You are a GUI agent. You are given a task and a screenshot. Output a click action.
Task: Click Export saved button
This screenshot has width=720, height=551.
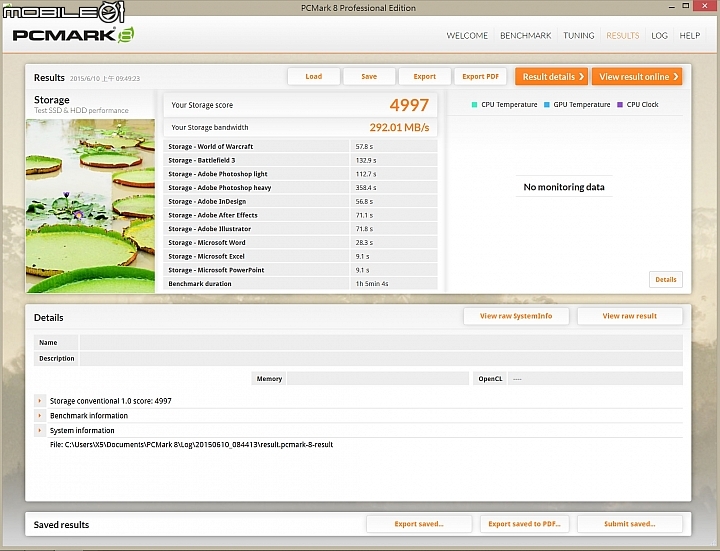[419, 524]
